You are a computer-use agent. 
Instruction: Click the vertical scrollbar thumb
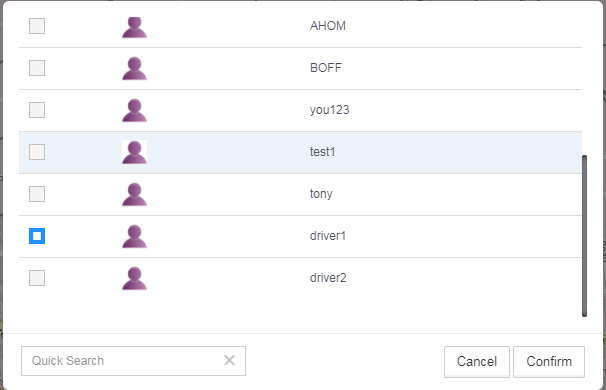(x=584, y=236)
